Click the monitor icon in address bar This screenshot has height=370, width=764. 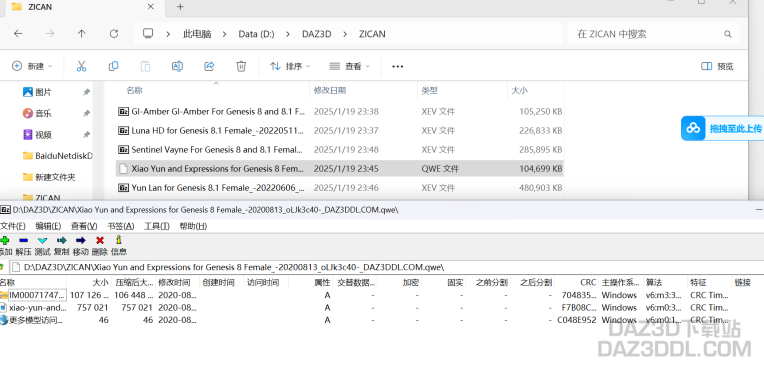coord(148,34)
